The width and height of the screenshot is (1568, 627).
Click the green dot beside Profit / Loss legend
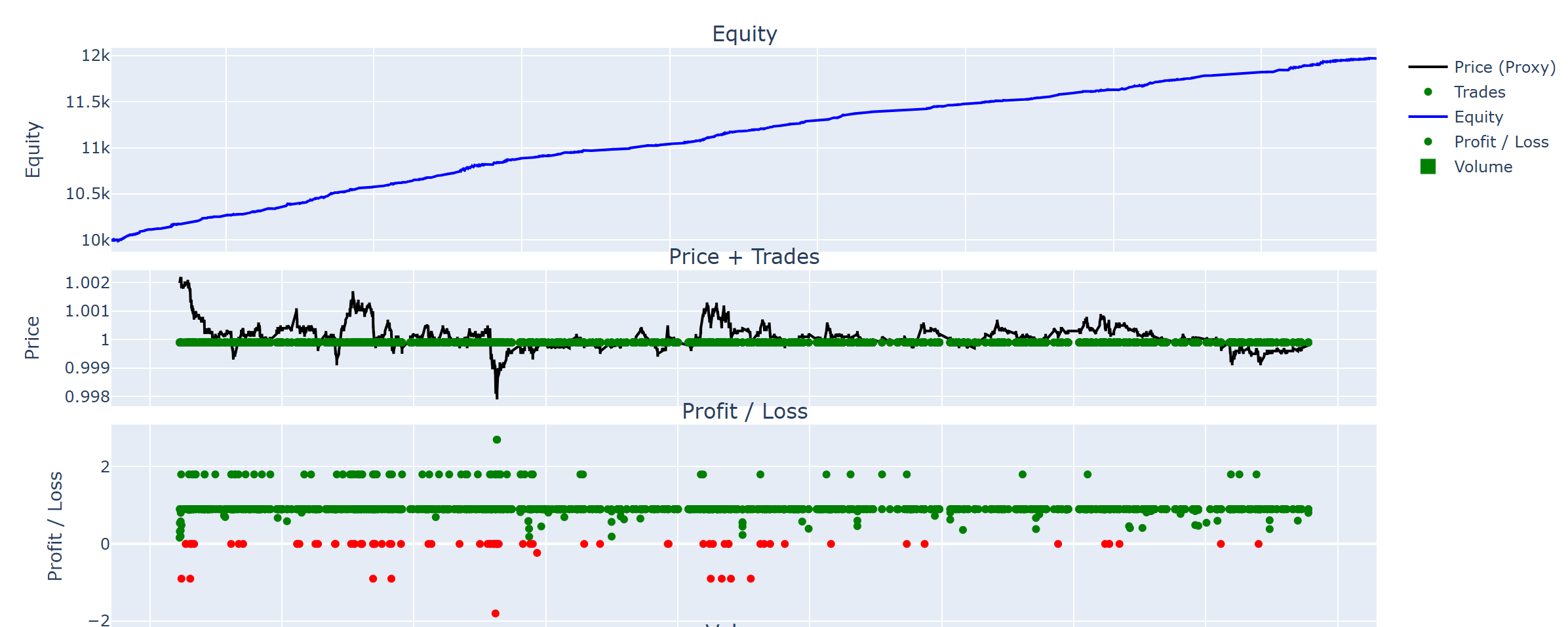pos(1428,142)
